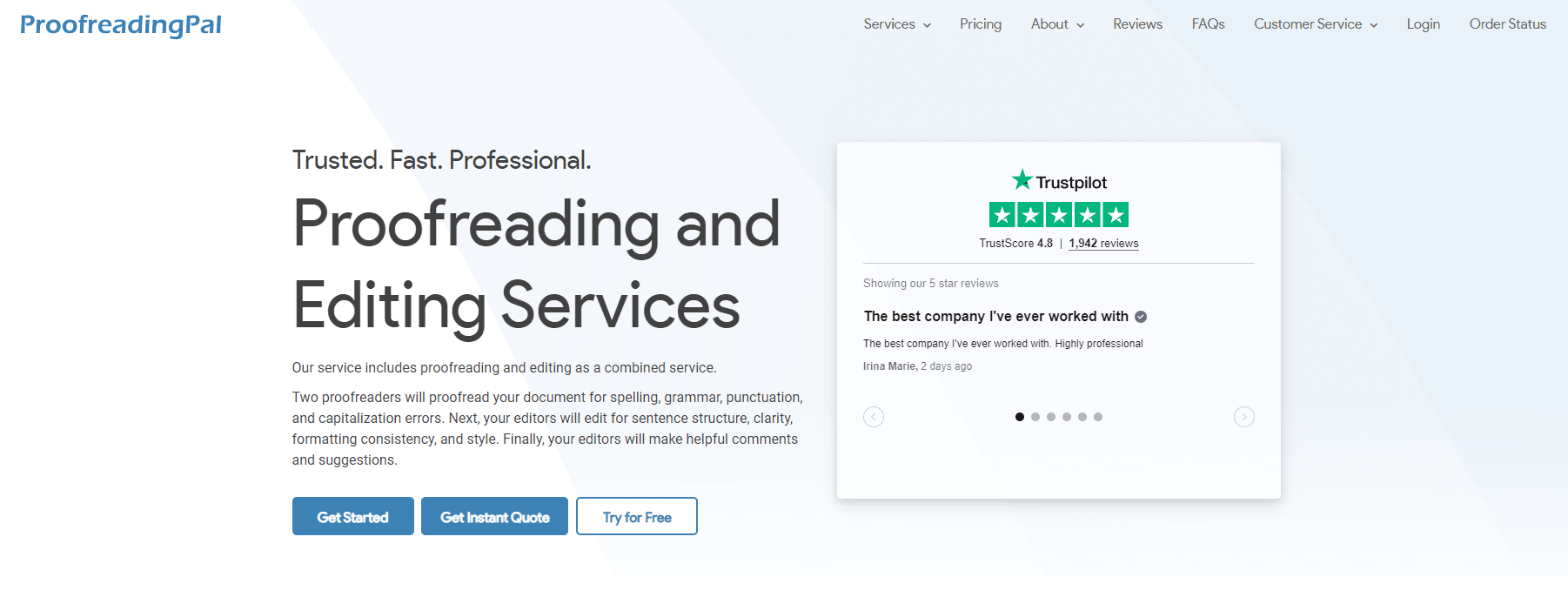Expand the Services dropdown menu

pyautogui.click(x=897, y=24)
